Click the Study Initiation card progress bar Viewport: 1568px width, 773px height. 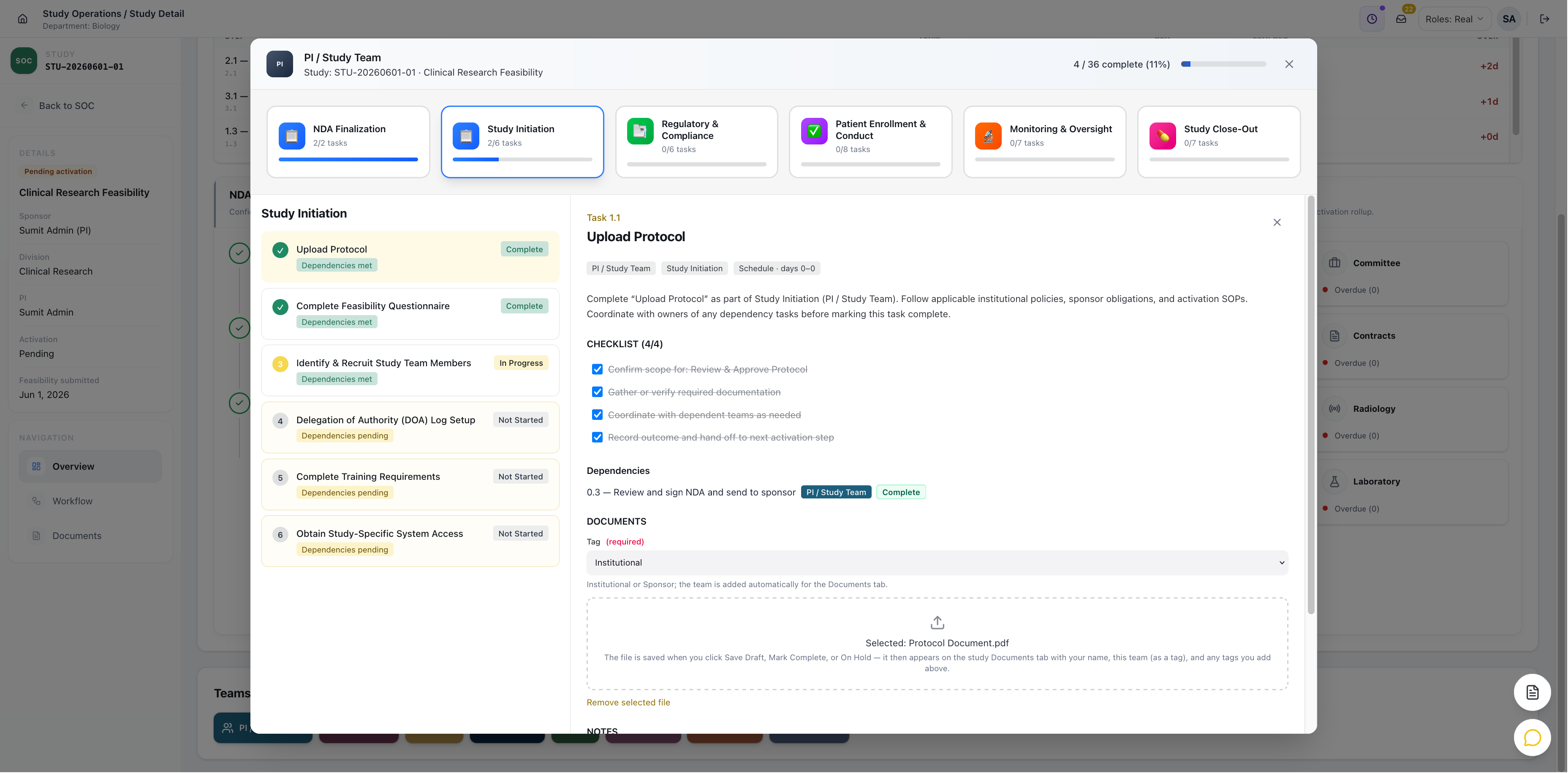[522, 160]
